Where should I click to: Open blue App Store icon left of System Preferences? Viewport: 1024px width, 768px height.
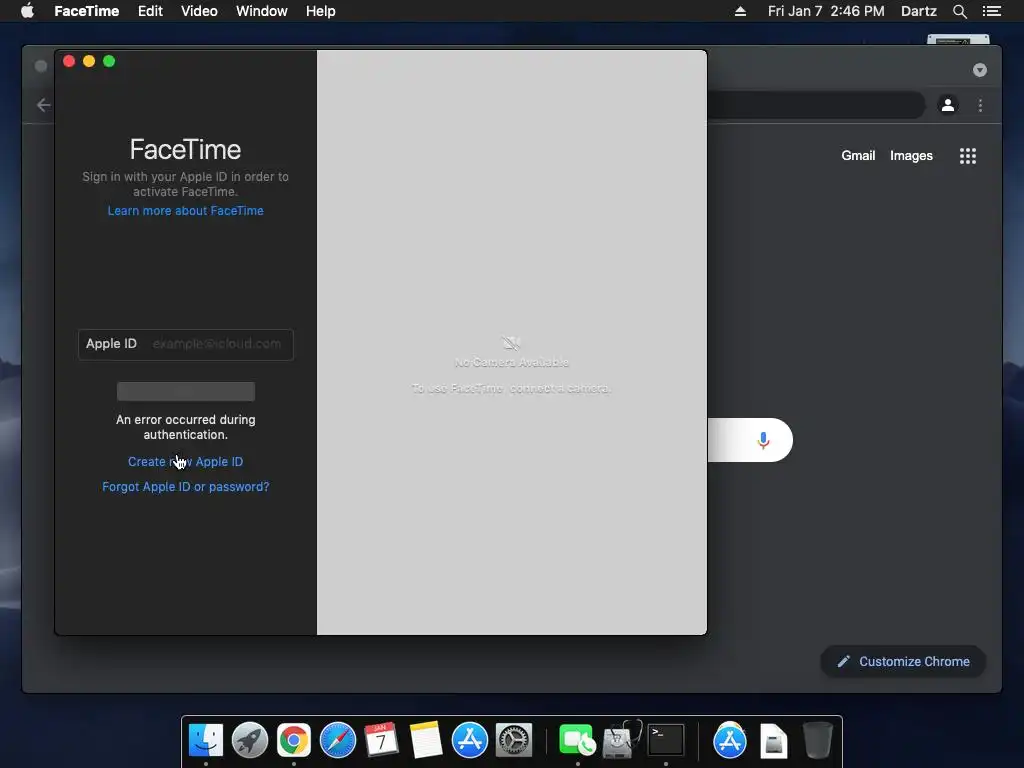point(470,741)
